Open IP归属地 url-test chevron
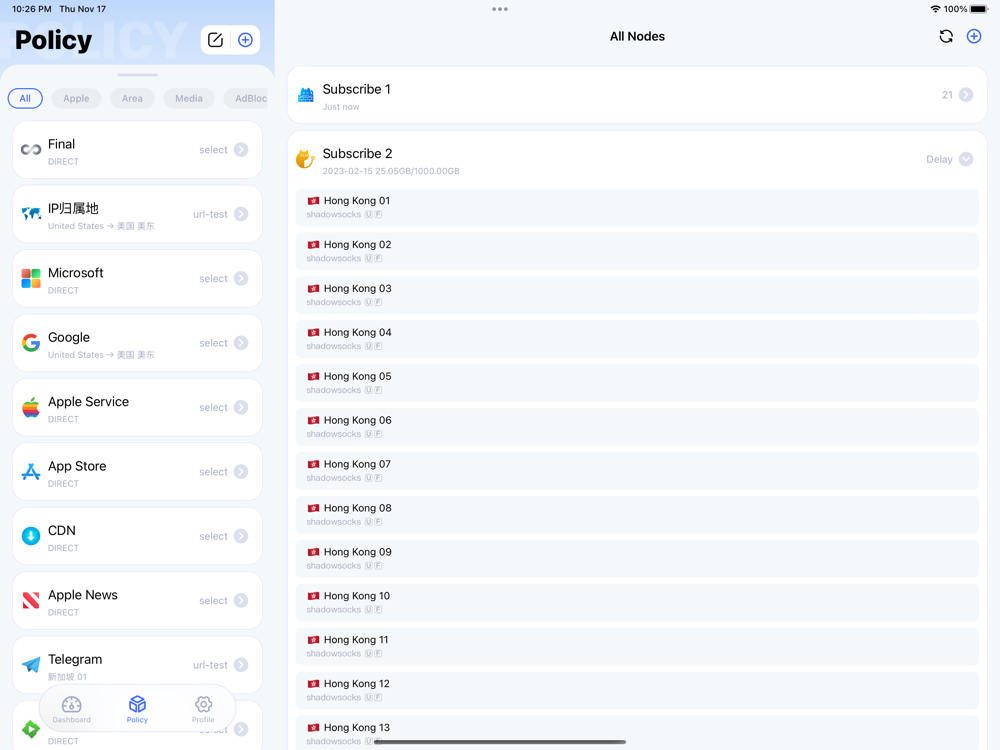The height and width of the screenshot is (750, 1000). (x=241, y=214)
